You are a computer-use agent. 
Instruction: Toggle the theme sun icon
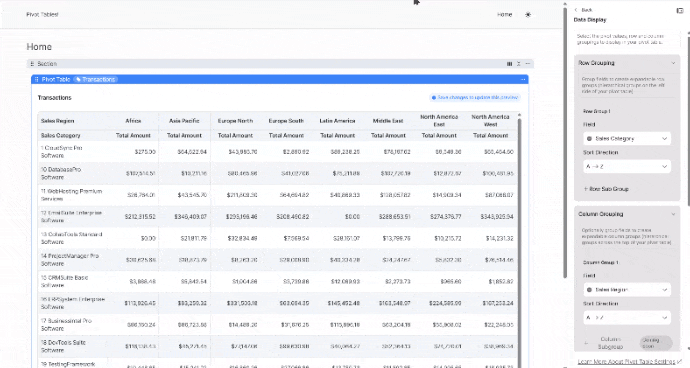tap(528, 15)
